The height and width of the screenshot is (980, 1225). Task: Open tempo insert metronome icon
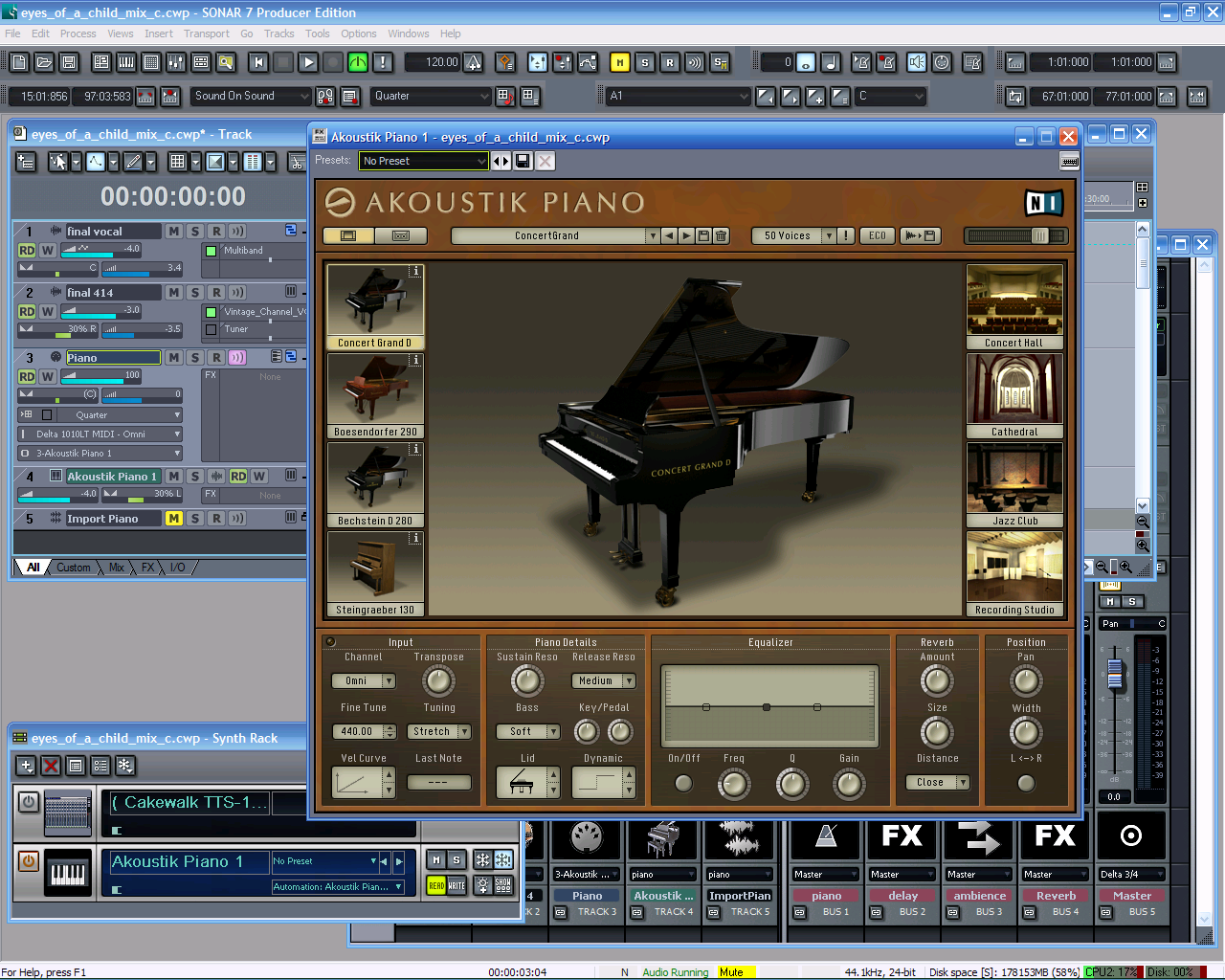point(474,62)
